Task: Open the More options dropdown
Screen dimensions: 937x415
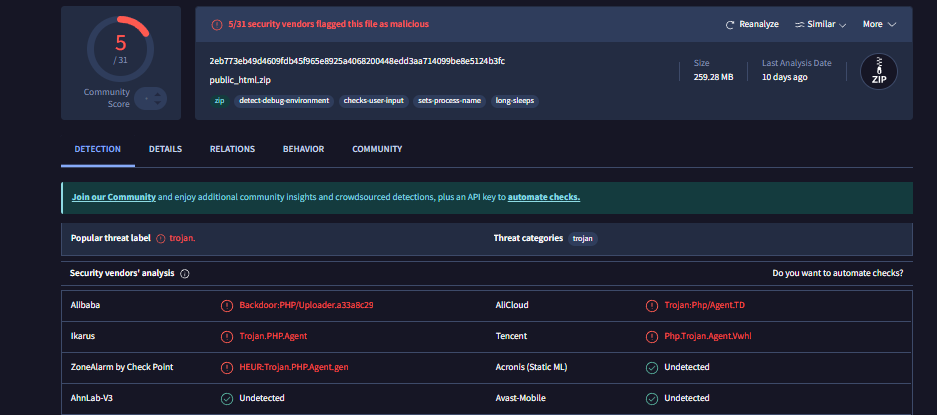Action: click(x=879, y=24)
